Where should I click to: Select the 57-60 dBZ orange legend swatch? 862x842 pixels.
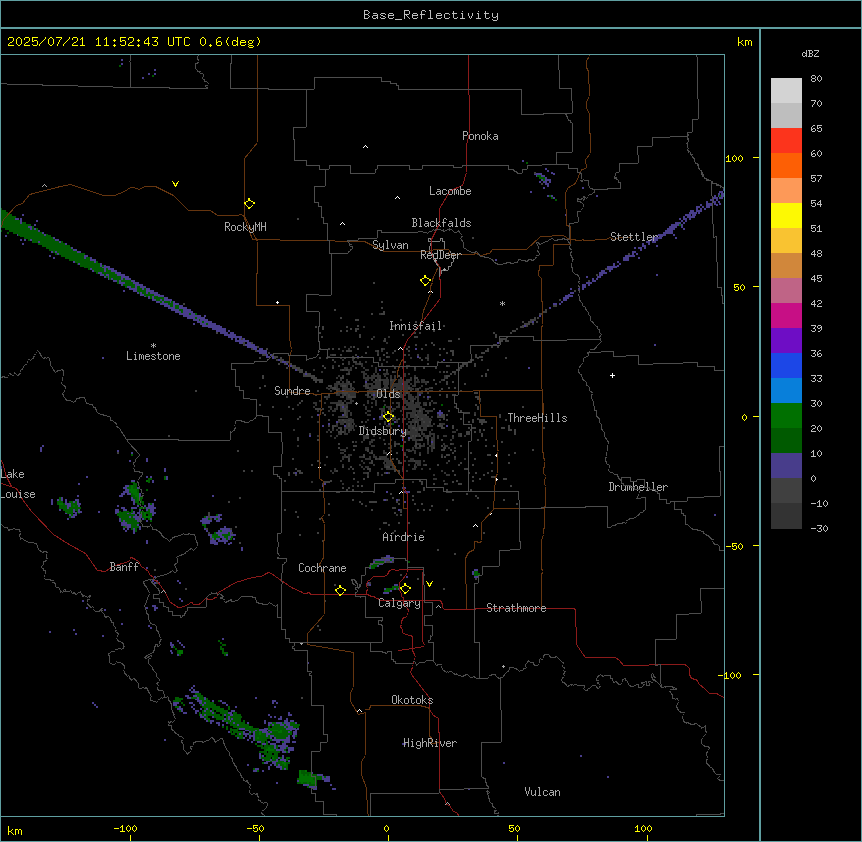tap(786, 165)
